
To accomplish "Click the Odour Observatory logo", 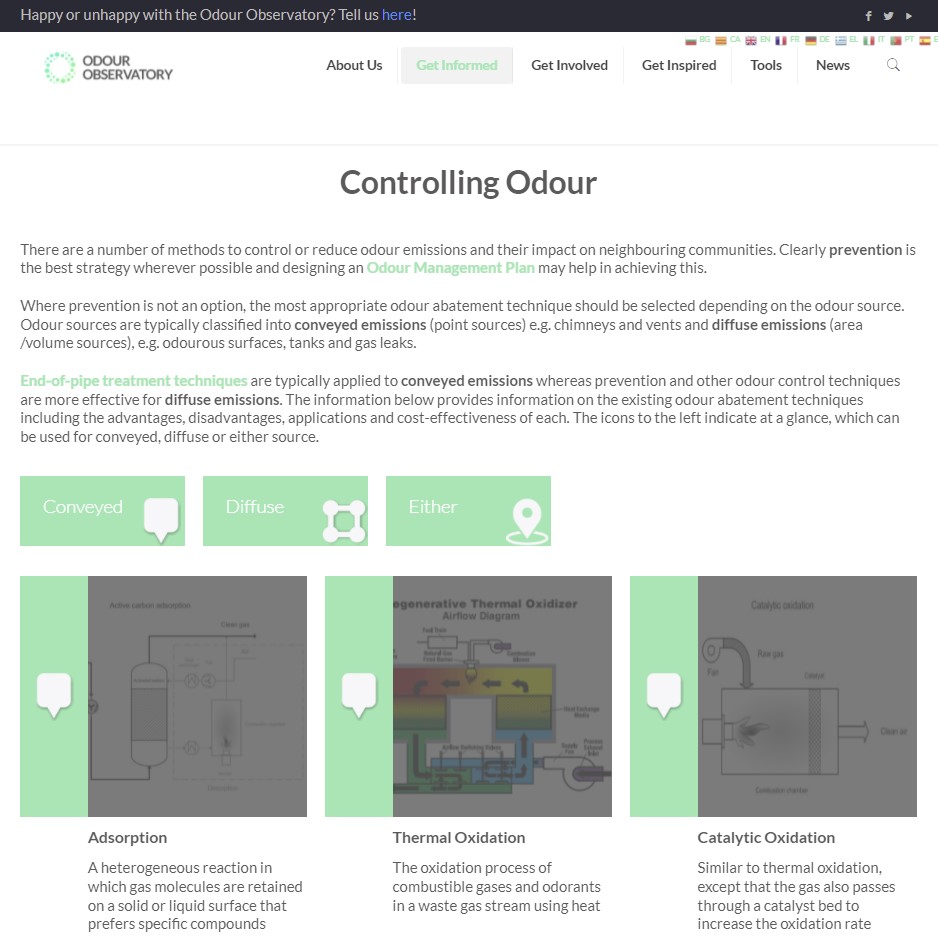I will [x=109, y=67].
